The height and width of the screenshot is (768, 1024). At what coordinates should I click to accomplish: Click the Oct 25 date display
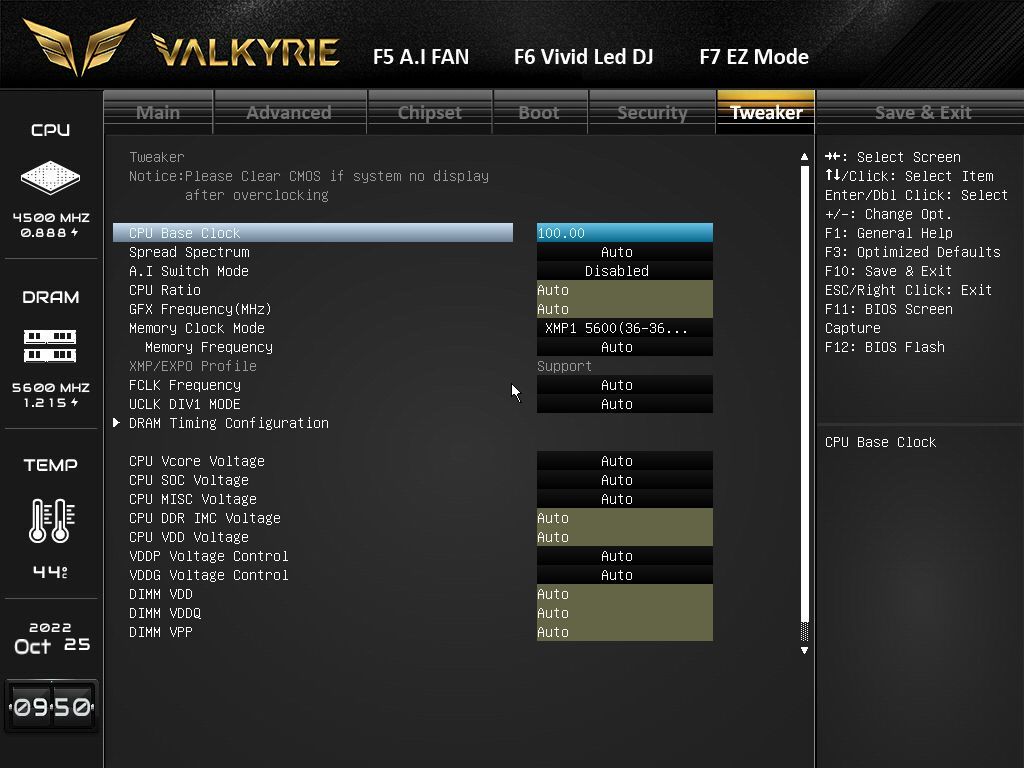(52, 646)
